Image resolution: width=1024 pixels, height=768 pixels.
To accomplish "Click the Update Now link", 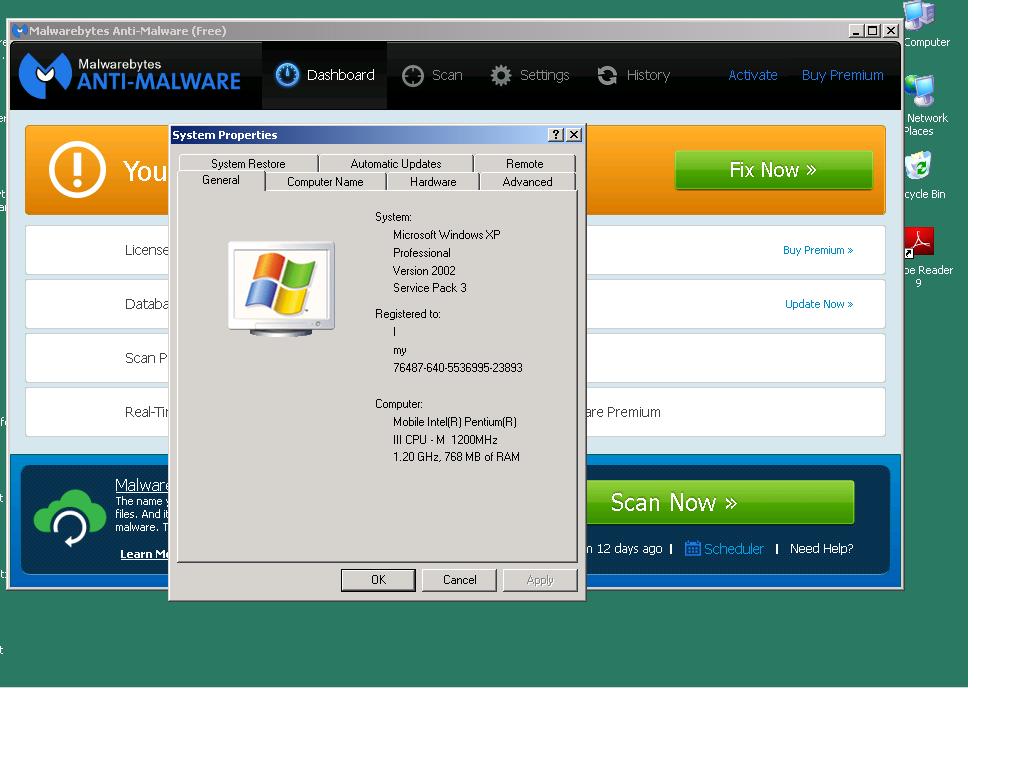I will coord(819,304).
